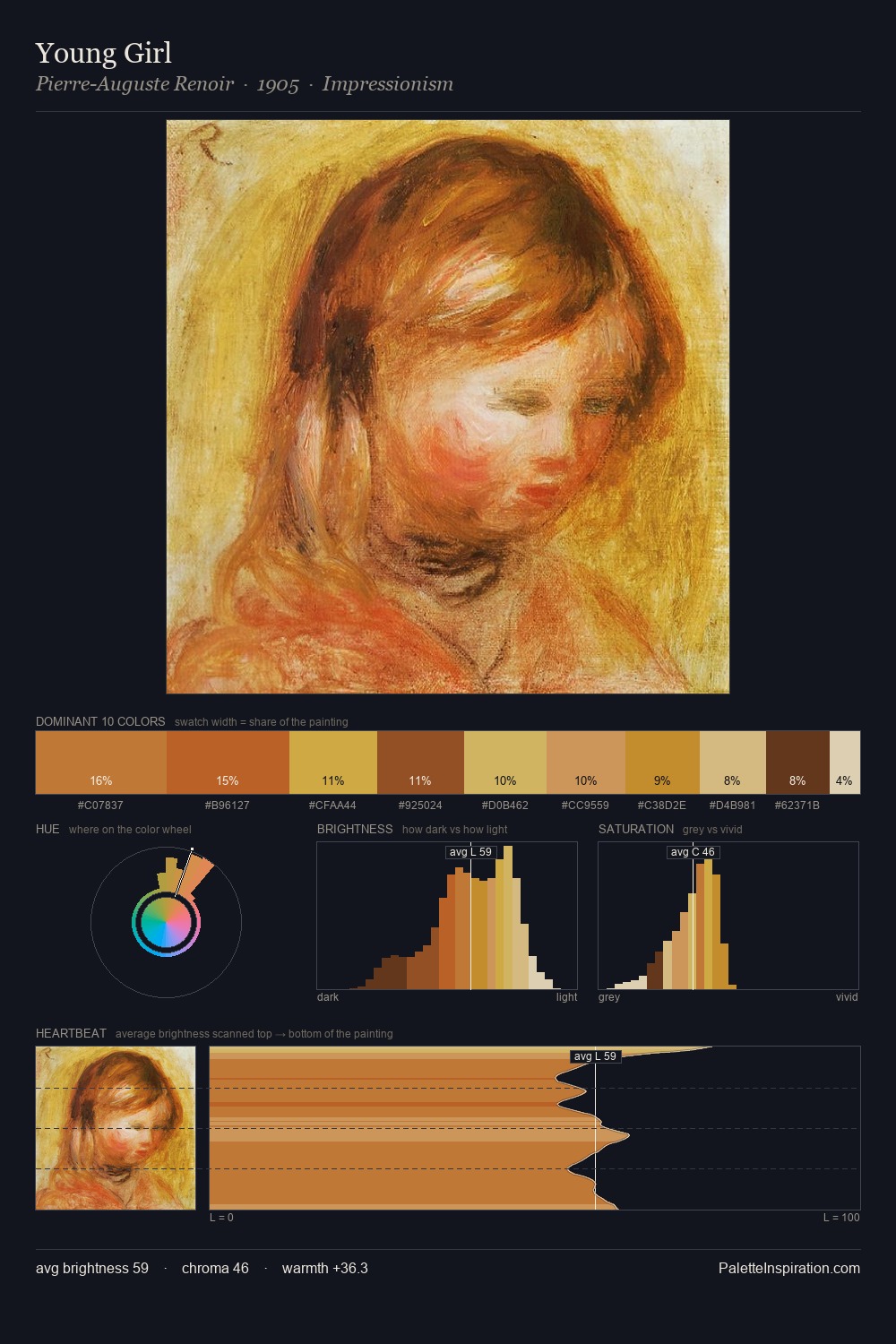Viewport: 896px width, 1344px height.
Task: Click the 'Pierre-Auguste Renoir' artist name
Action: tap(135, 84)
